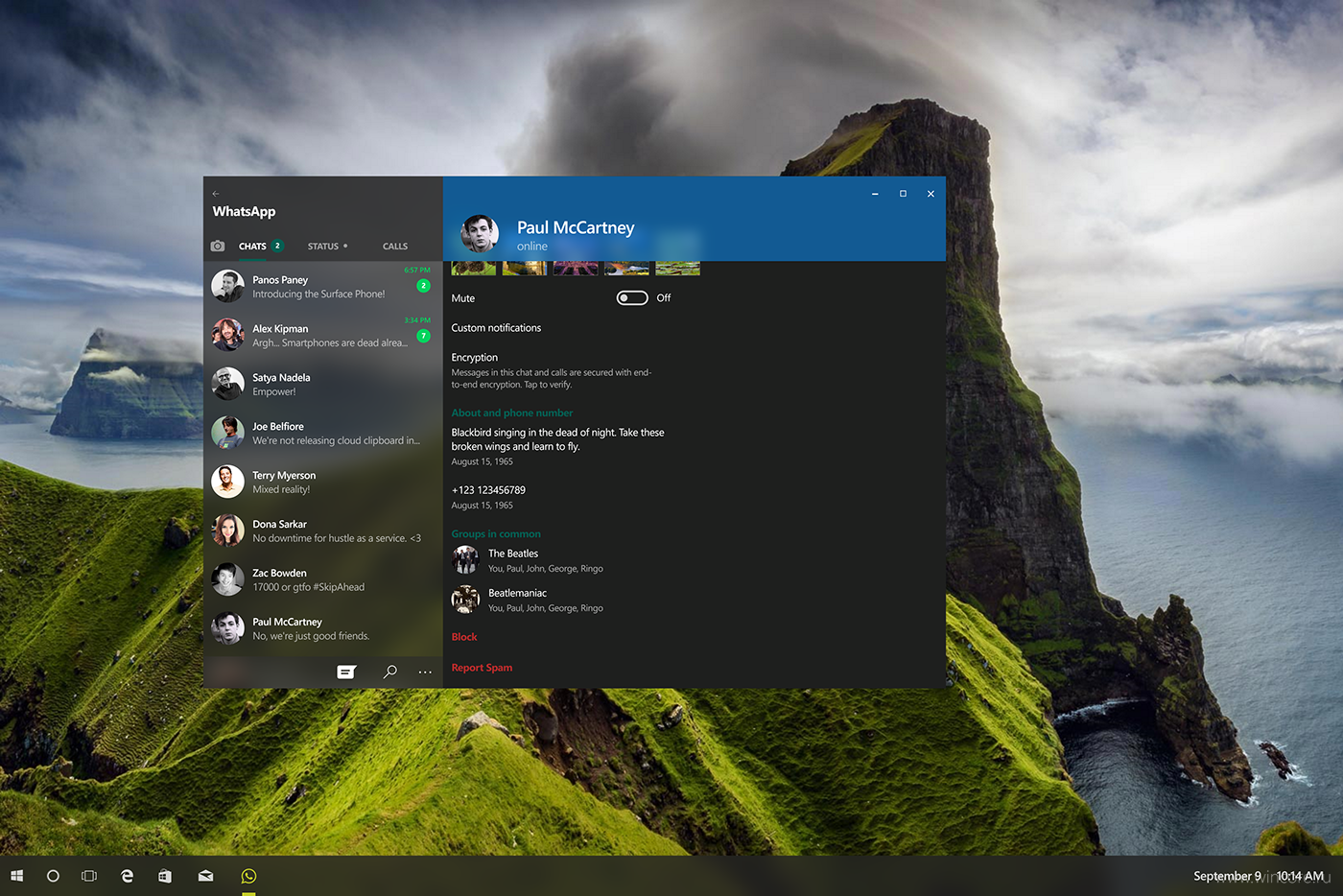This screenshot has width=1343, height=896.
Task: Switch to the CALLS tab
Action: click(395, 247)
